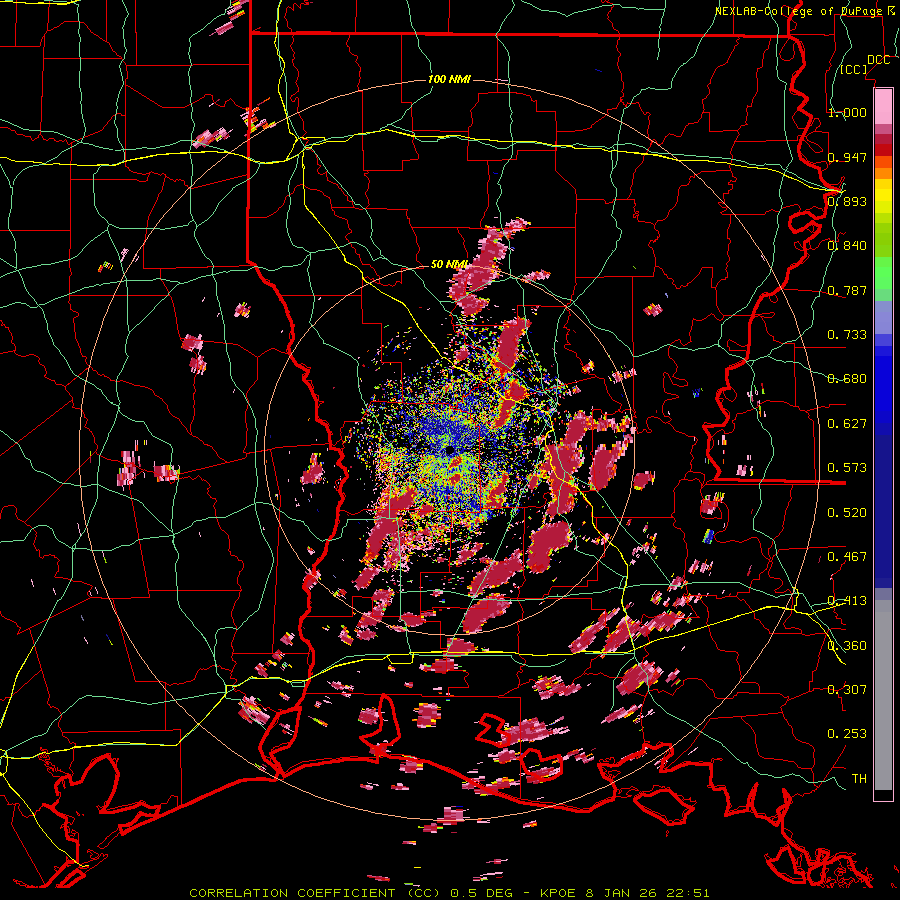Click the 0.520 scale value
This screenshot has height=900, width=900.
point(847,513)
